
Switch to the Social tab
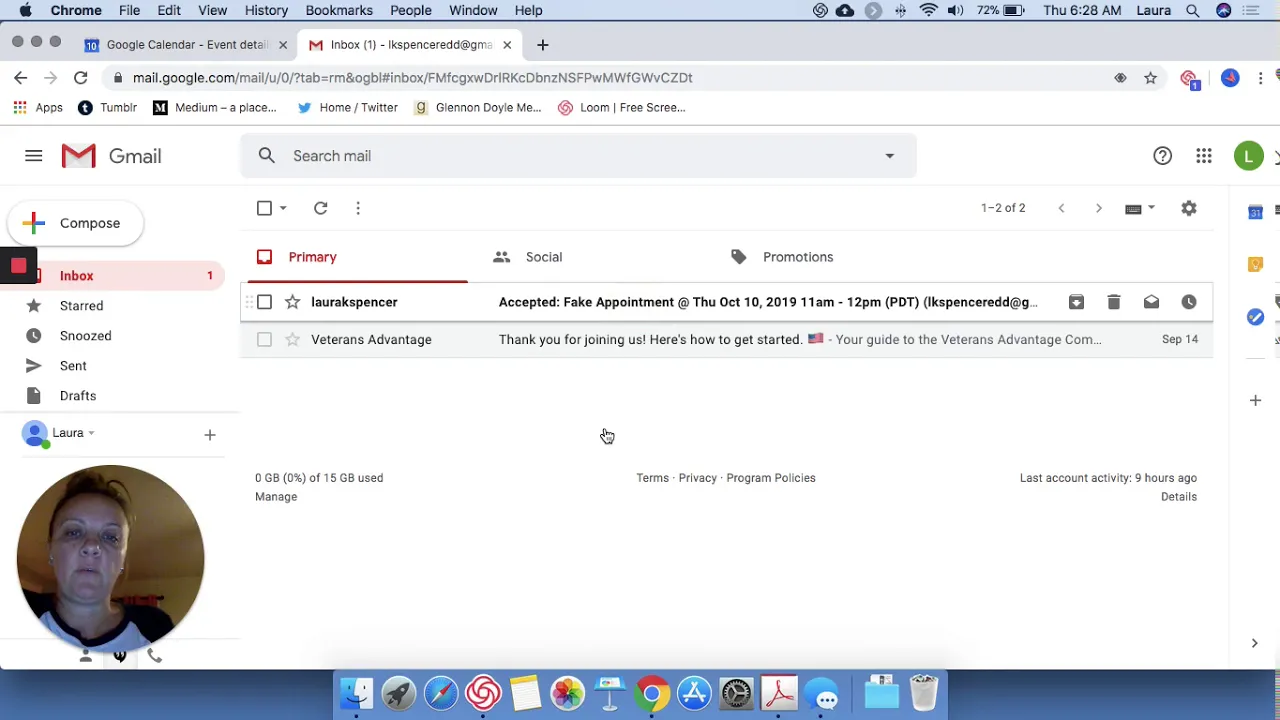594,257
